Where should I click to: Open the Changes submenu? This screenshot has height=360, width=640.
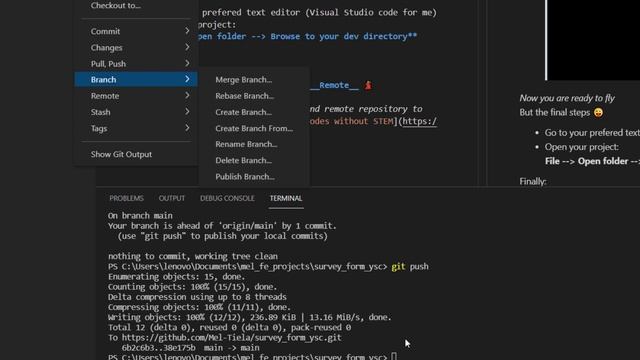[x=136, y=47]
